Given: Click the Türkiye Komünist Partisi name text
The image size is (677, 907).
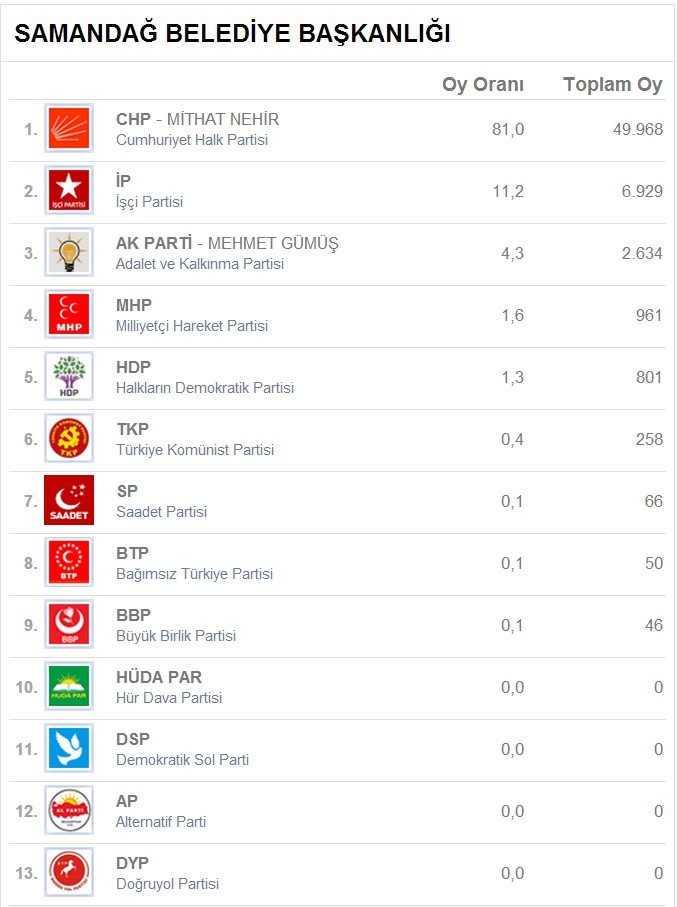Looking at the screenshot, I should pyautogui.click(x=195, y=450).
